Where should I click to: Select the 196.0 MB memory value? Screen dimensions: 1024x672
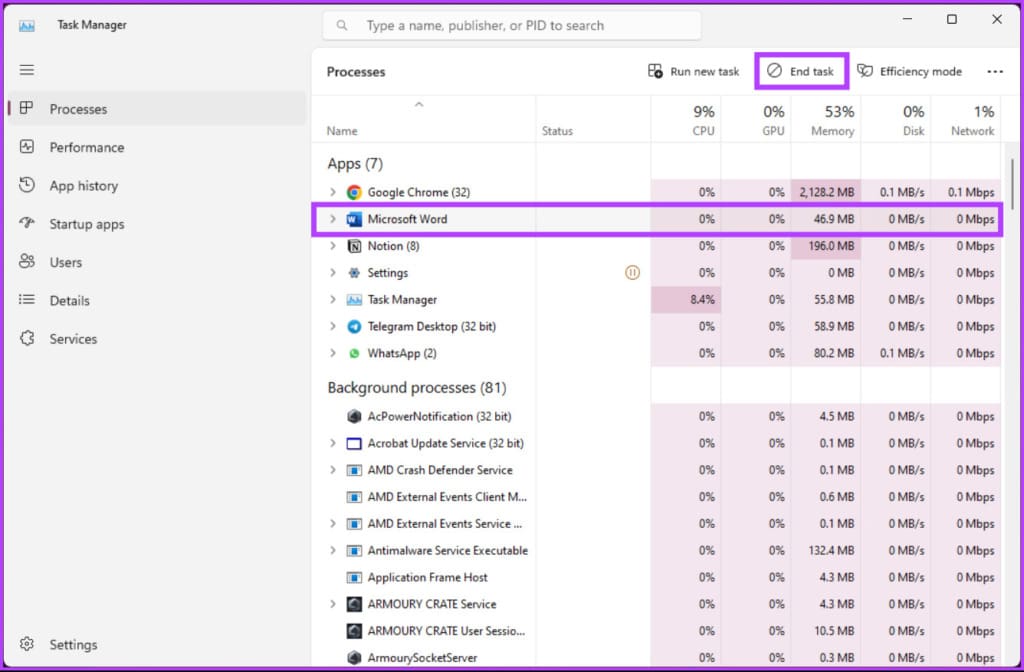pos(825,246)
